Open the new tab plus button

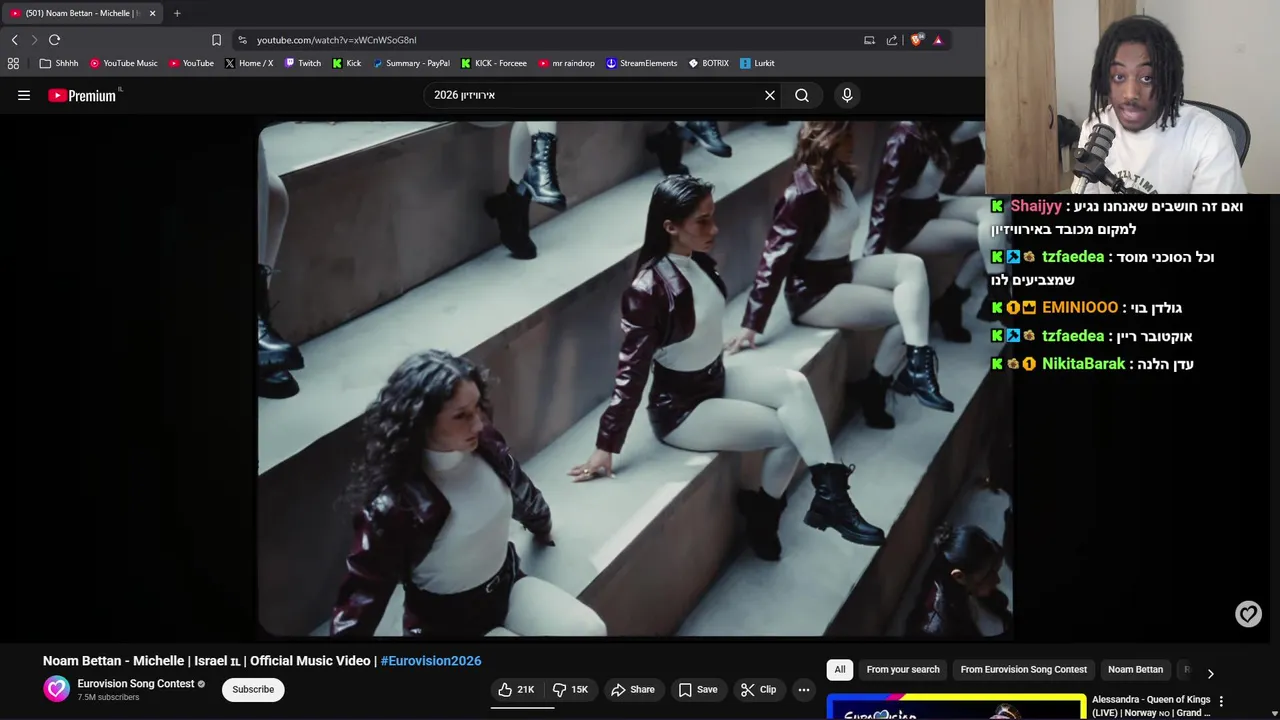click(177, 13)
